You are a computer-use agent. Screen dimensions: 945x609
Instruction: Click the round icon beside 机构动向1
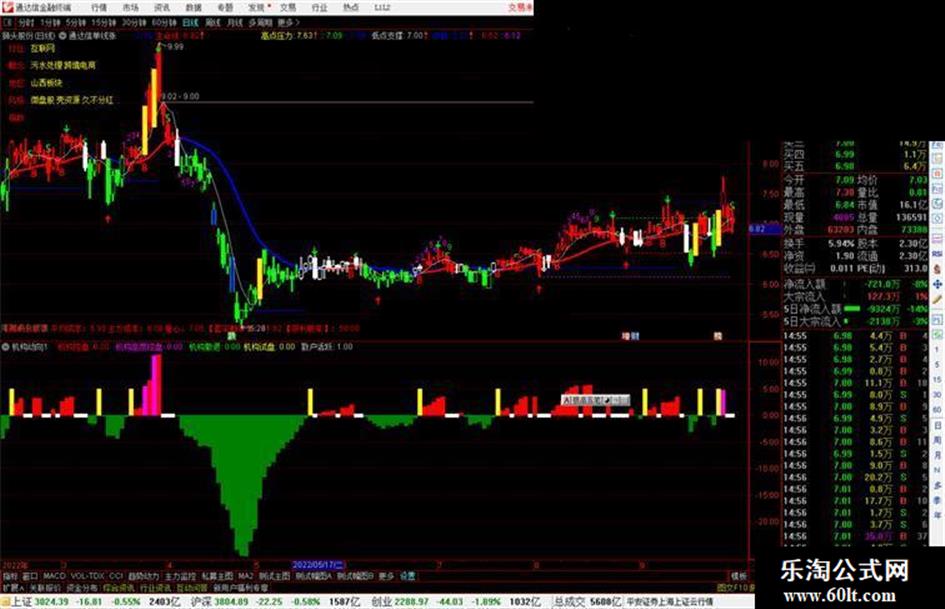5,347
